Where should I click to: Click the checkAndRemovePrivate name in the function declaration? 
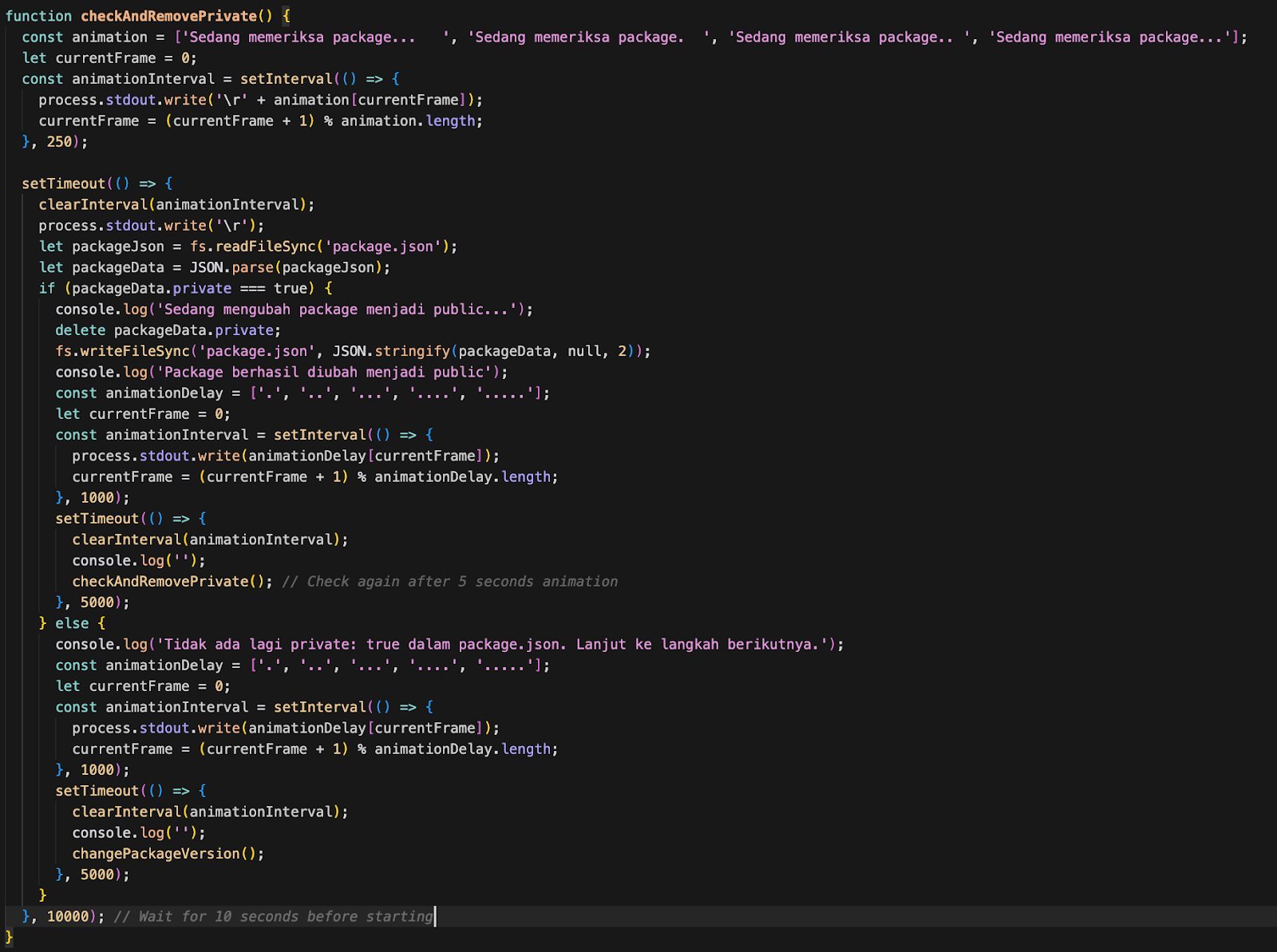pyautogui.click(x=168, y=16)
